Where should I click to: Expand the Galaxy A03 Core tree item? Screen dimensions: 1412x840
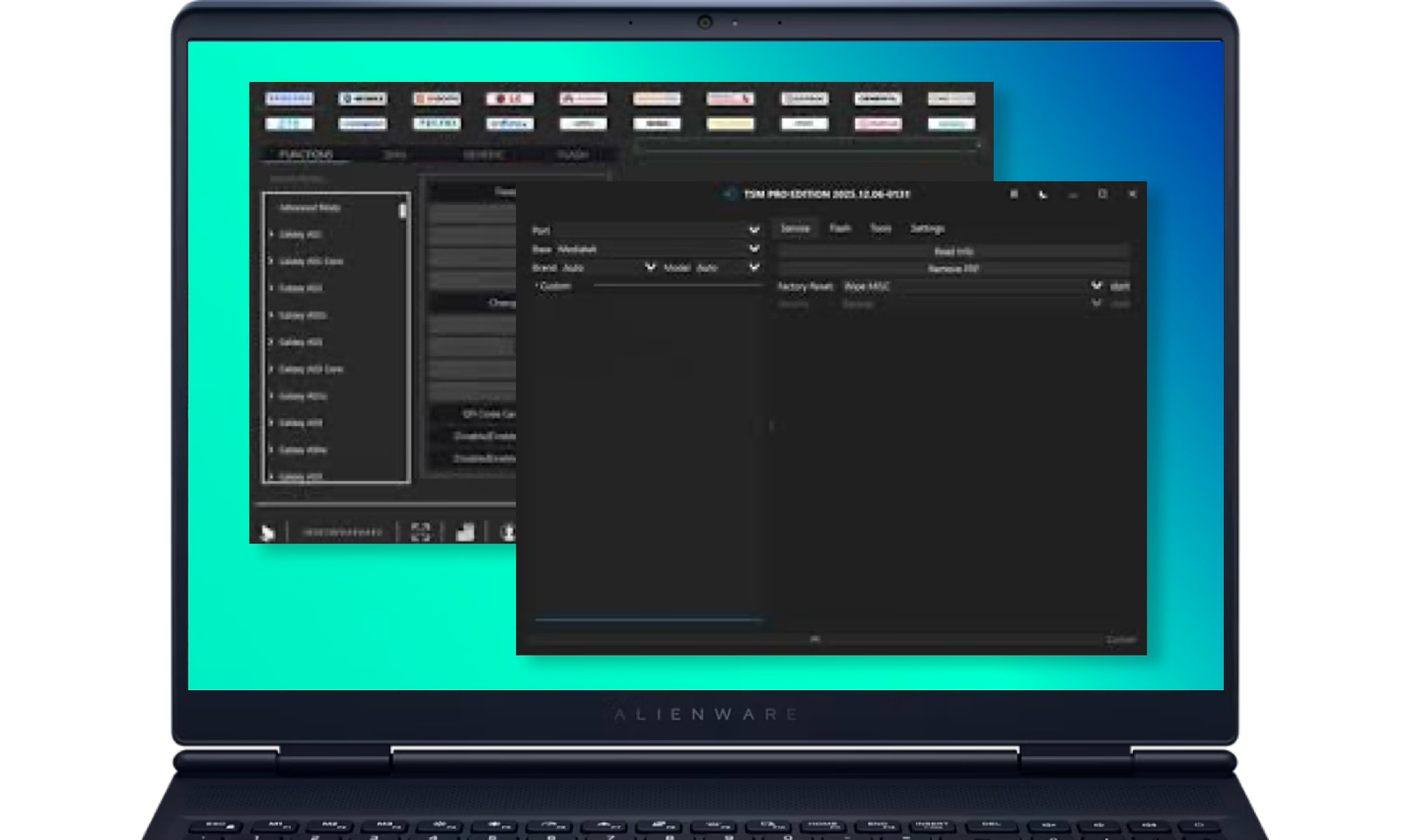coord(271,369)
